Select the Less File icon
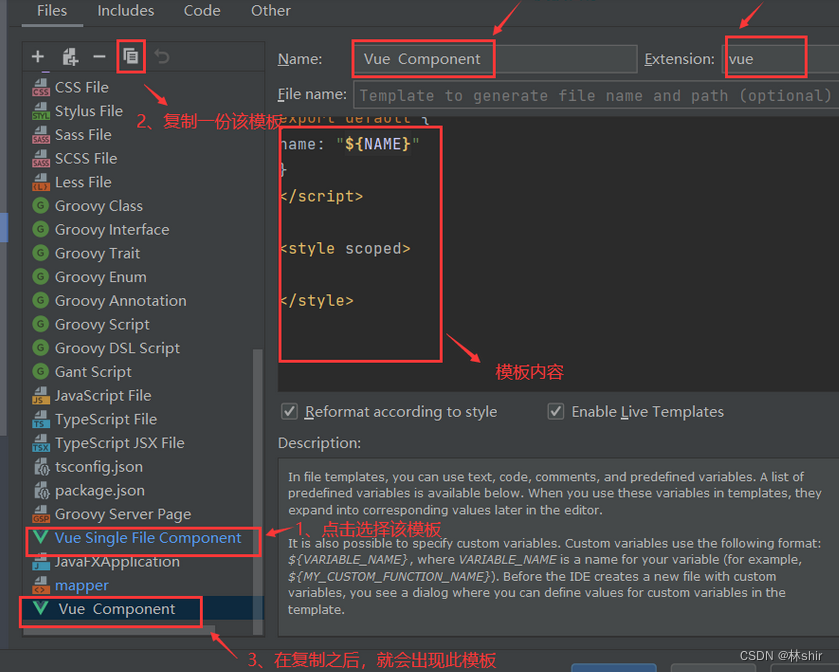The image size is (839, 672). click(x=41, y=182)
